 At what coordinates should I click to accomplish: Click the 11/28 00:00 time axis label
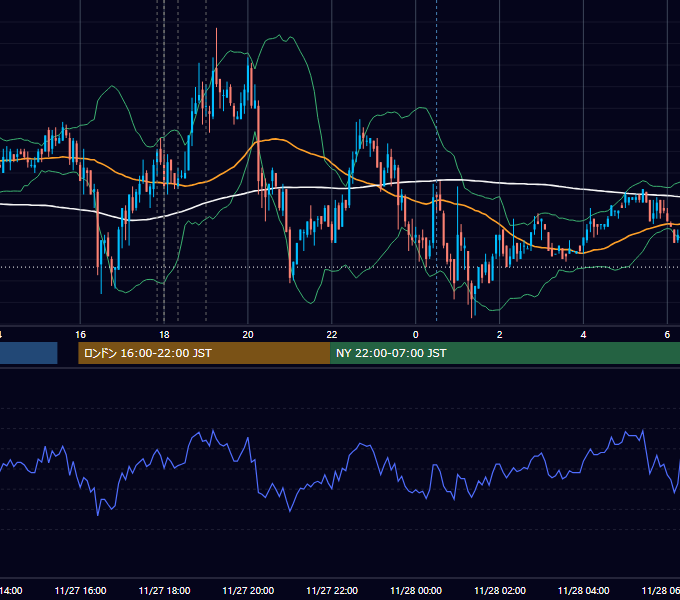(416, 590)
